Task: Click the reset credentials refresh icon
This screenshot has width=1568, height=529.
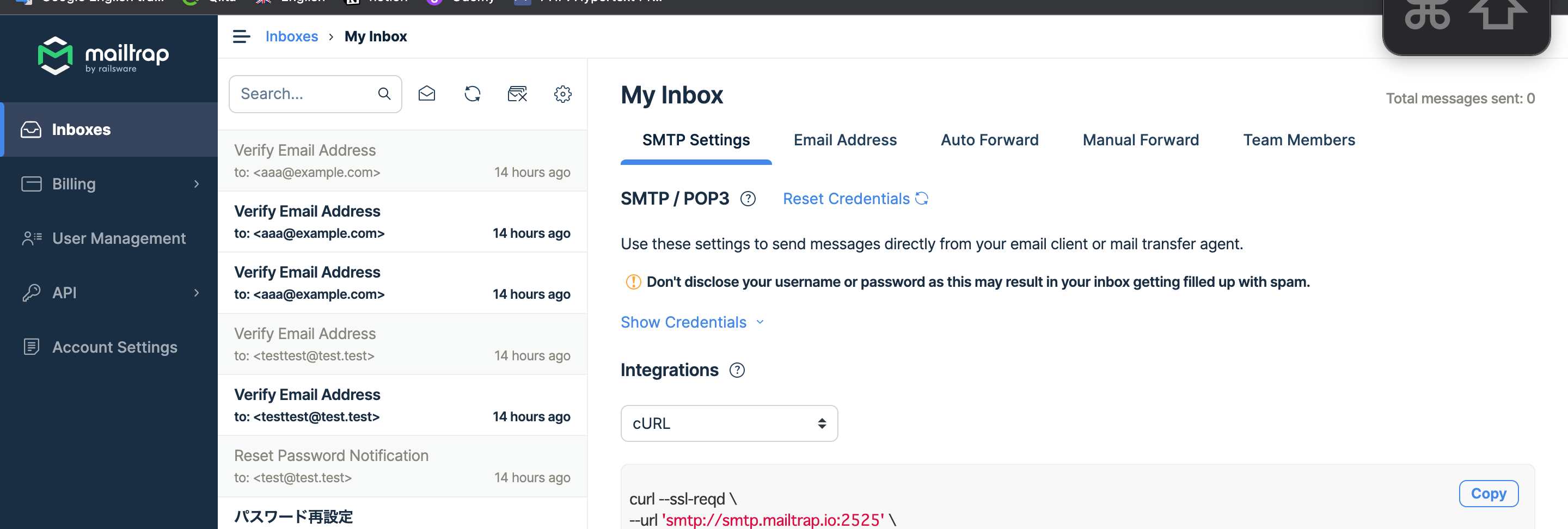Action: pos(922,199)
